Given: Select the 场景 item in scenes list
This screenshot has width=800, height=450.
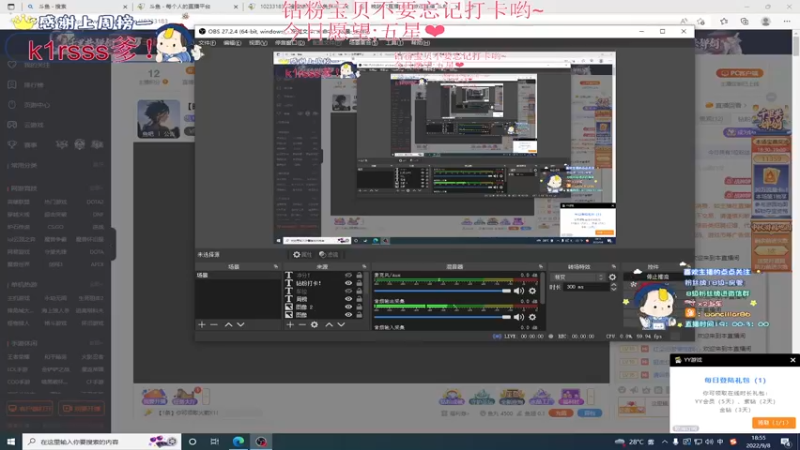Looking at the screenshot, I should (238, 276).
